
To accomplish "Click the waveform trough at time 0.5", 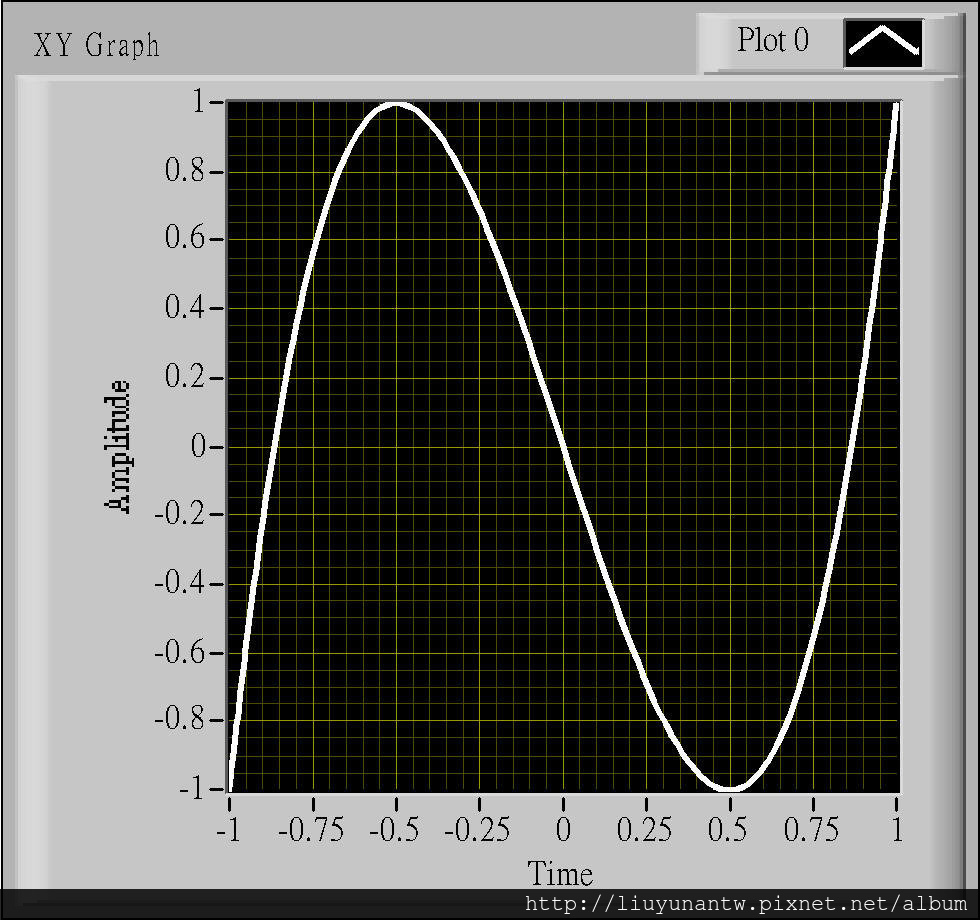I will click(729, 788).
